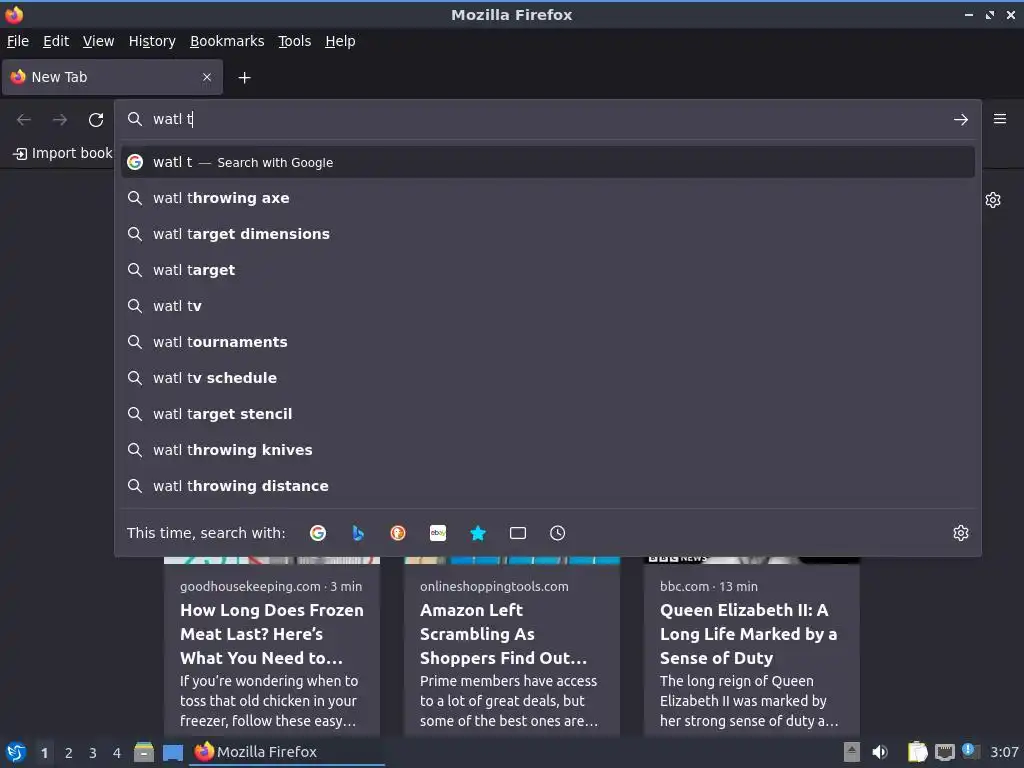Switch to workspace 3 in taskbar
The width and height of the screenshot is (1024, 768).
click(x=93, y=753)
